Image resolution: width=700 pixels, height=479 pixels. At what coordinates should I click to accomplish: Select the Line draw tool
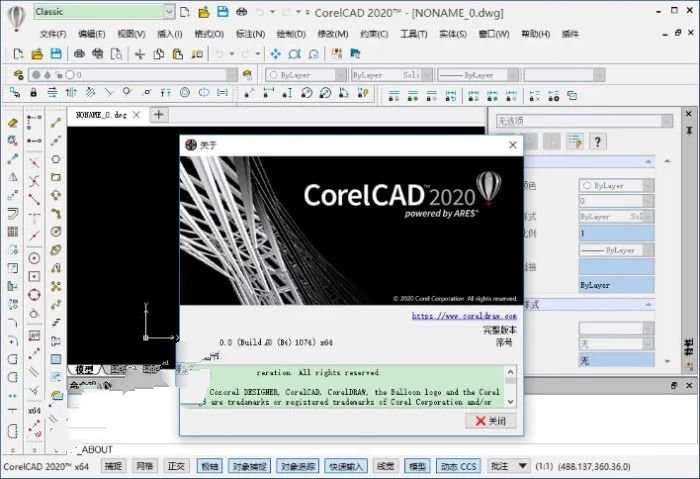[56, 123]
